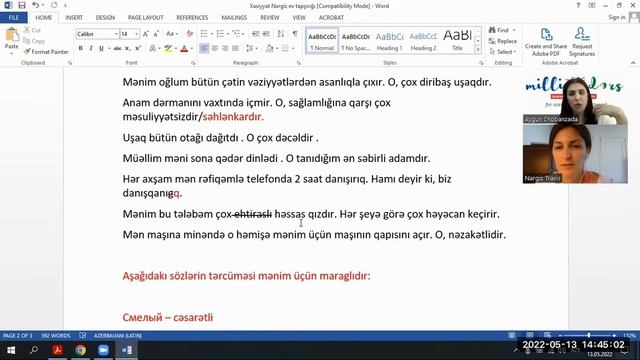Apply yellow text highlight color
Viewport: 640px width, 360px height.
[x=168, y=49]
